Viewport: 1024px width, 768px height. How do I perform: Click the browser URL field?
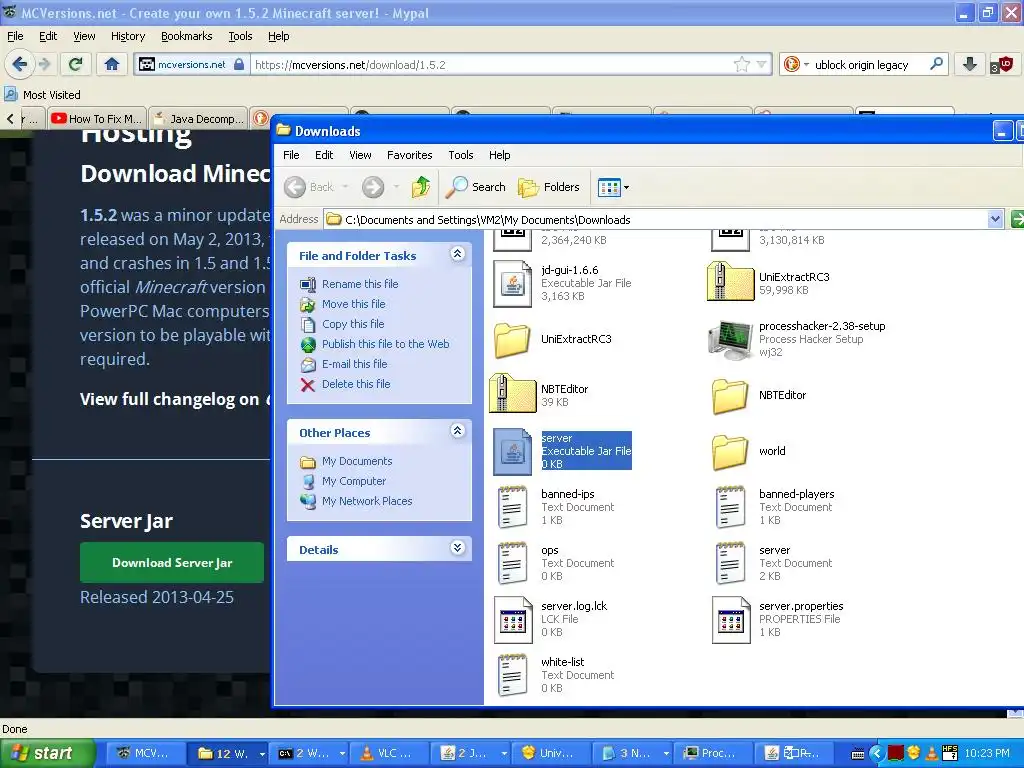click(491, 65)
